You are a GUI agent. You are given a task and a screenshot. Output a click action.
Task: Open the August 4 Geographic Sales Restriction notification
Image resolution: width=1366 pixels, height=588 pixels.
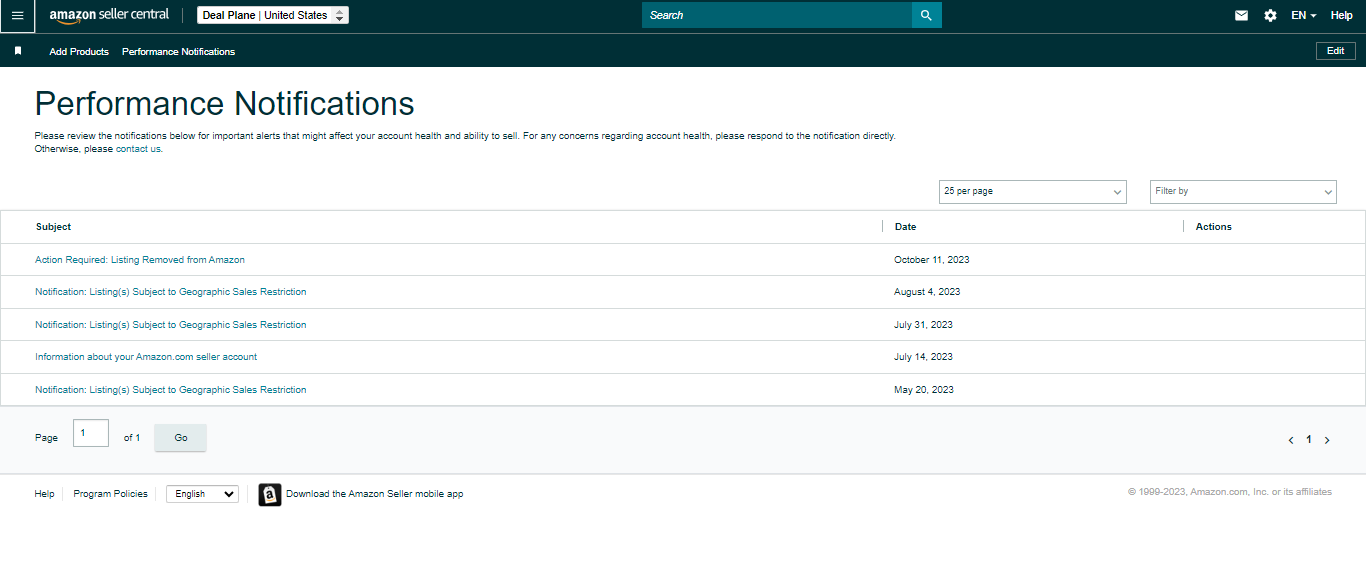coord(171,292)
